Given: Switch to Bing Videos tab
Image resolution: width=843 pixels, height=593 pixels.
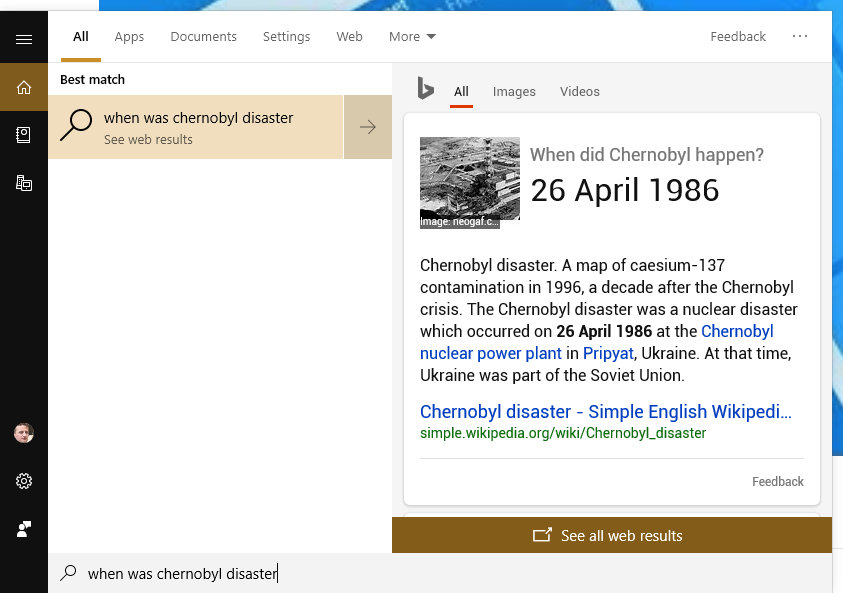Looking at the screenshot, I should point(580,91).
